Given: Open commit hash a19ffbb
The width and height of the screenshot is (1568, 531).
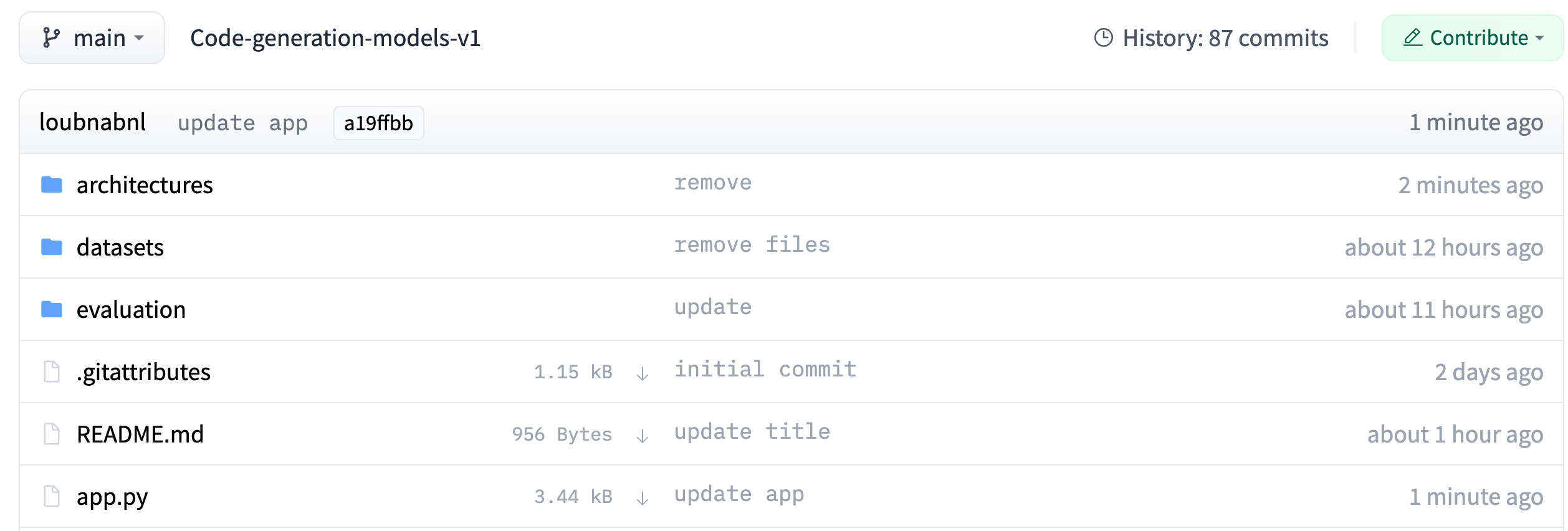Looking at the screenshot, I should 378,123.
